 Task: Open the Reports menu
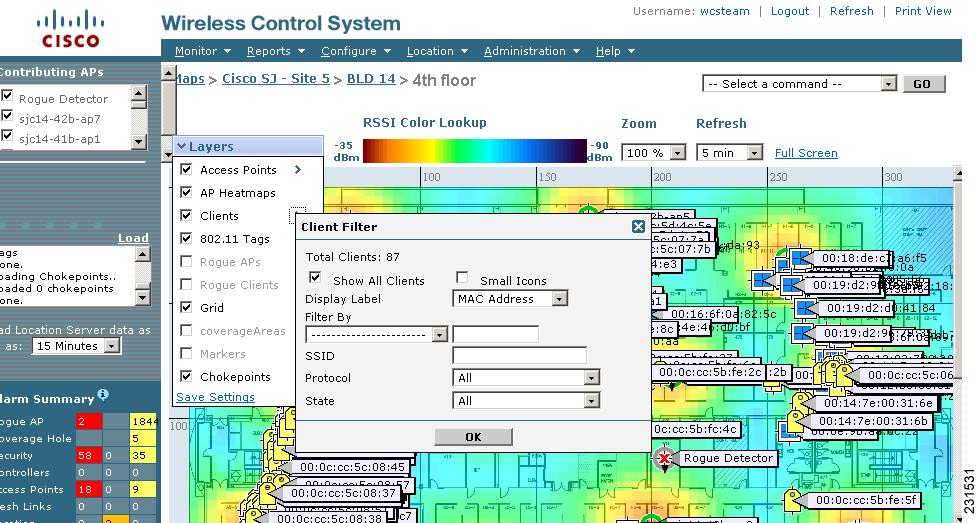275,51
